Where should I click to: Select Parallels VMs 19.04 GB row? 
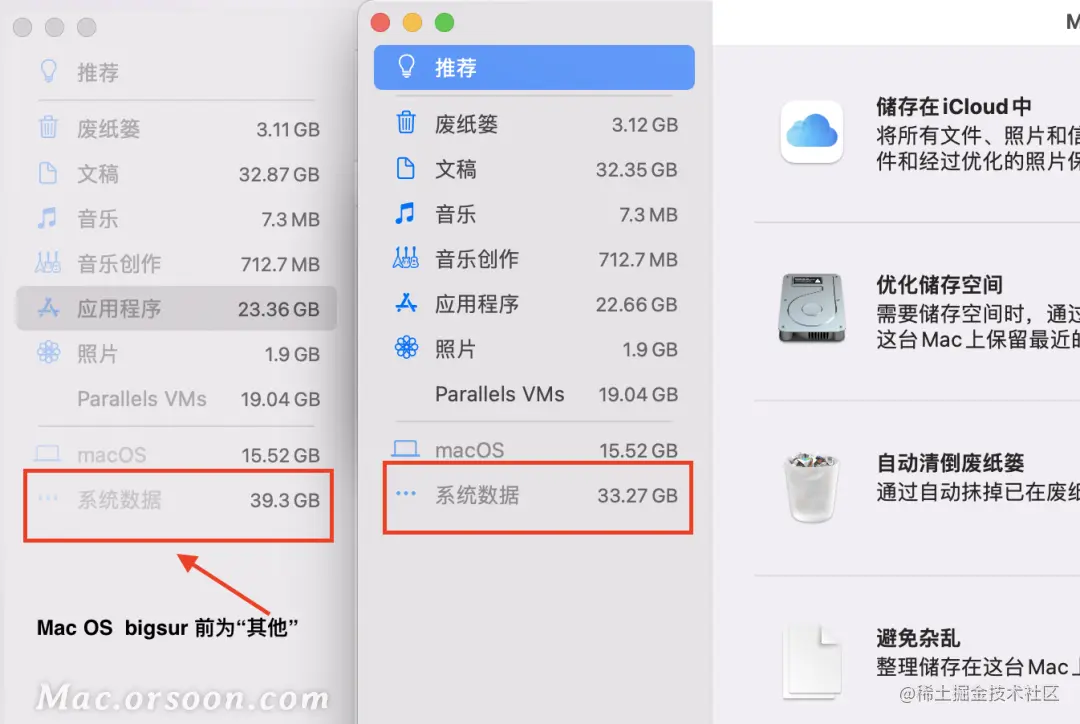tap(534, 394)
